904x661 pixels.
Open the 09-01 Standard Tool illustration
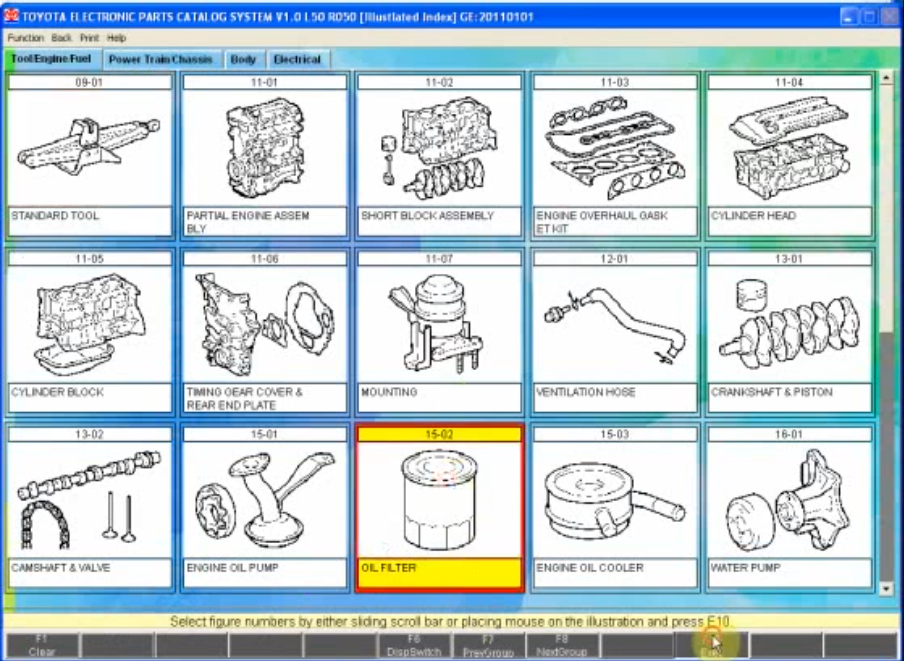click(x=89, y=156)
